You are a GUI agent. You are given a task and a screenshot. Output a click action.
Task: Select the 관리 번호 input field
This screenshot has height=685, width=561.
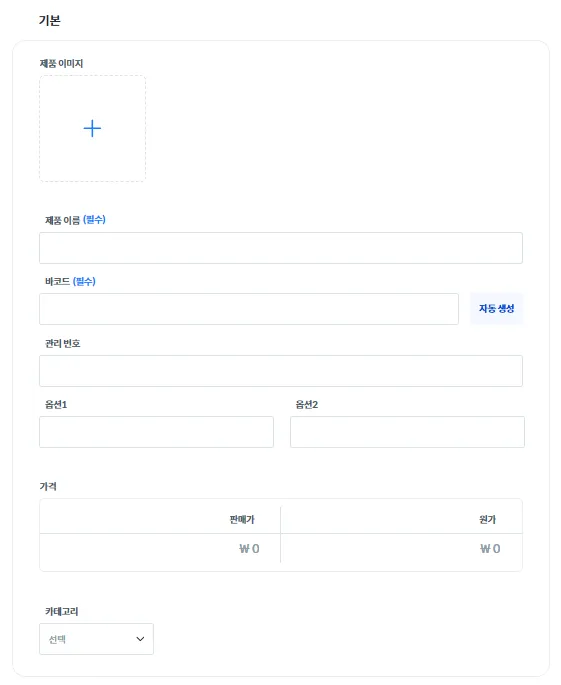point(280,371)
